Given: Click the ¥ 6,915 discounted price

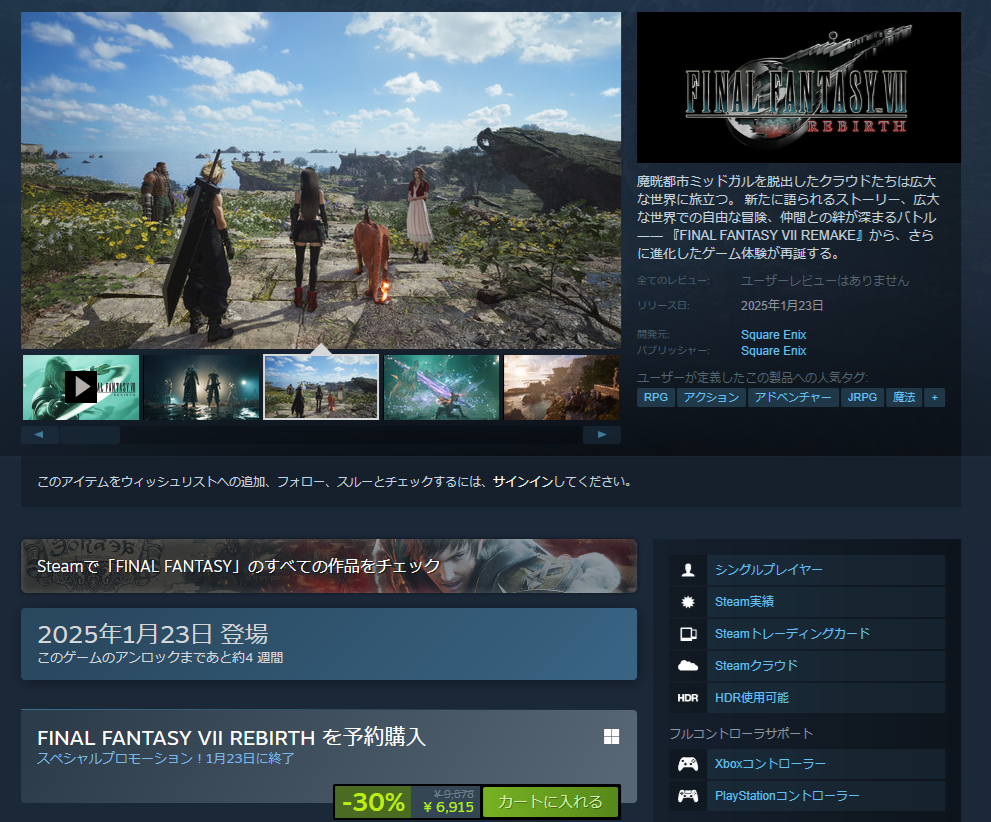Looking at the screenshot, I should 448,807.
